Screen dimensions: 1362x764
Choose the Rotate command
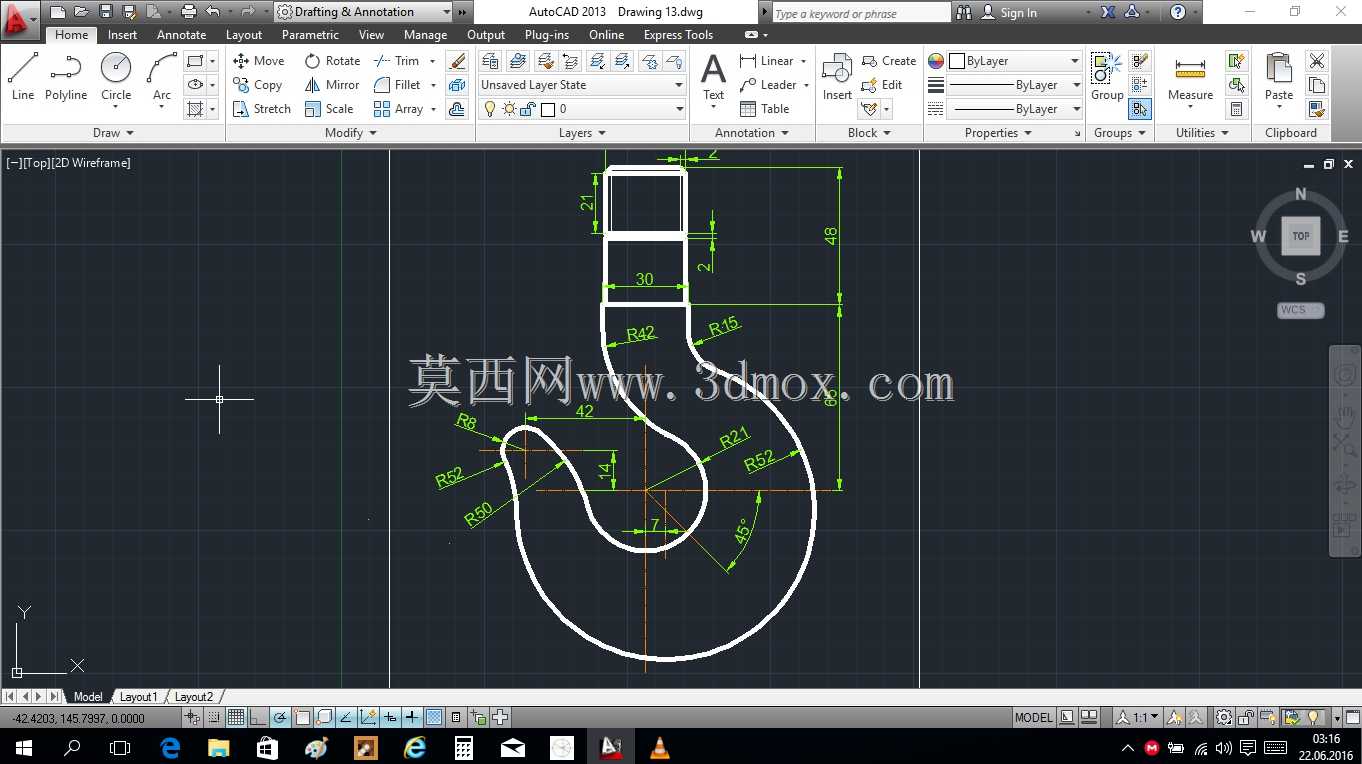coord(333,61)
